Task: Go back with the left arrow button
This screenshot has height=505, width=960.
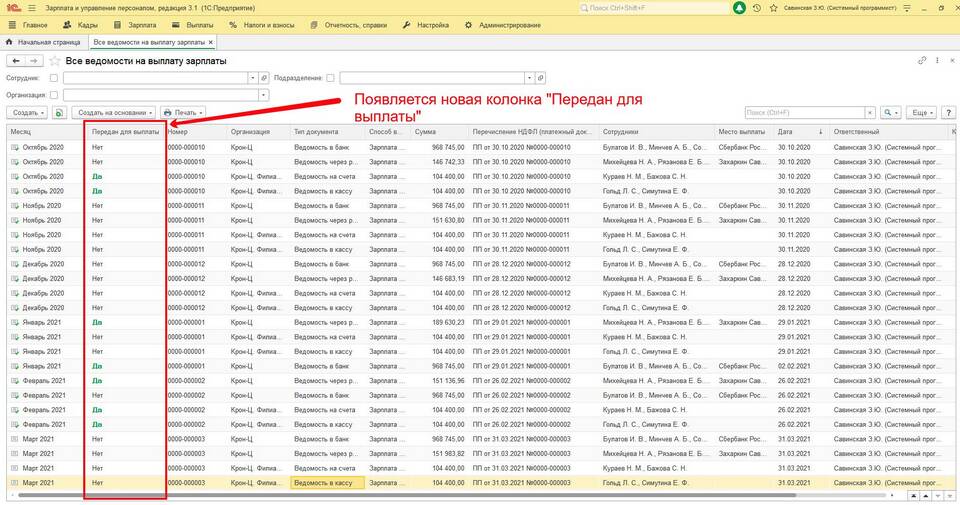Action: coord(16,61)
